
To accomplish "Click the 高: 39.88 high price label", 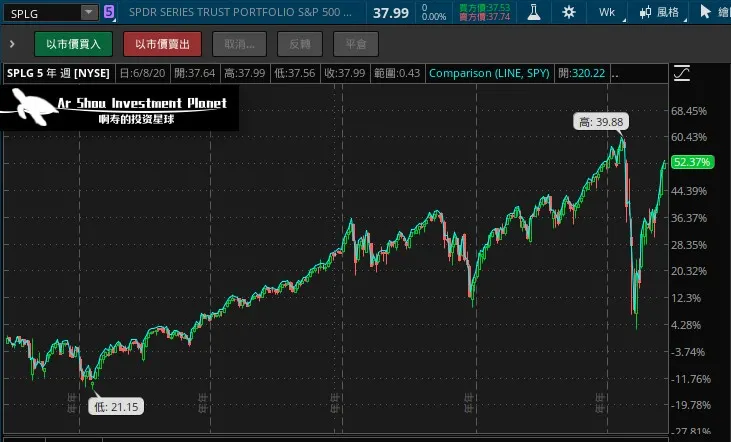I will tap(601, 122).
